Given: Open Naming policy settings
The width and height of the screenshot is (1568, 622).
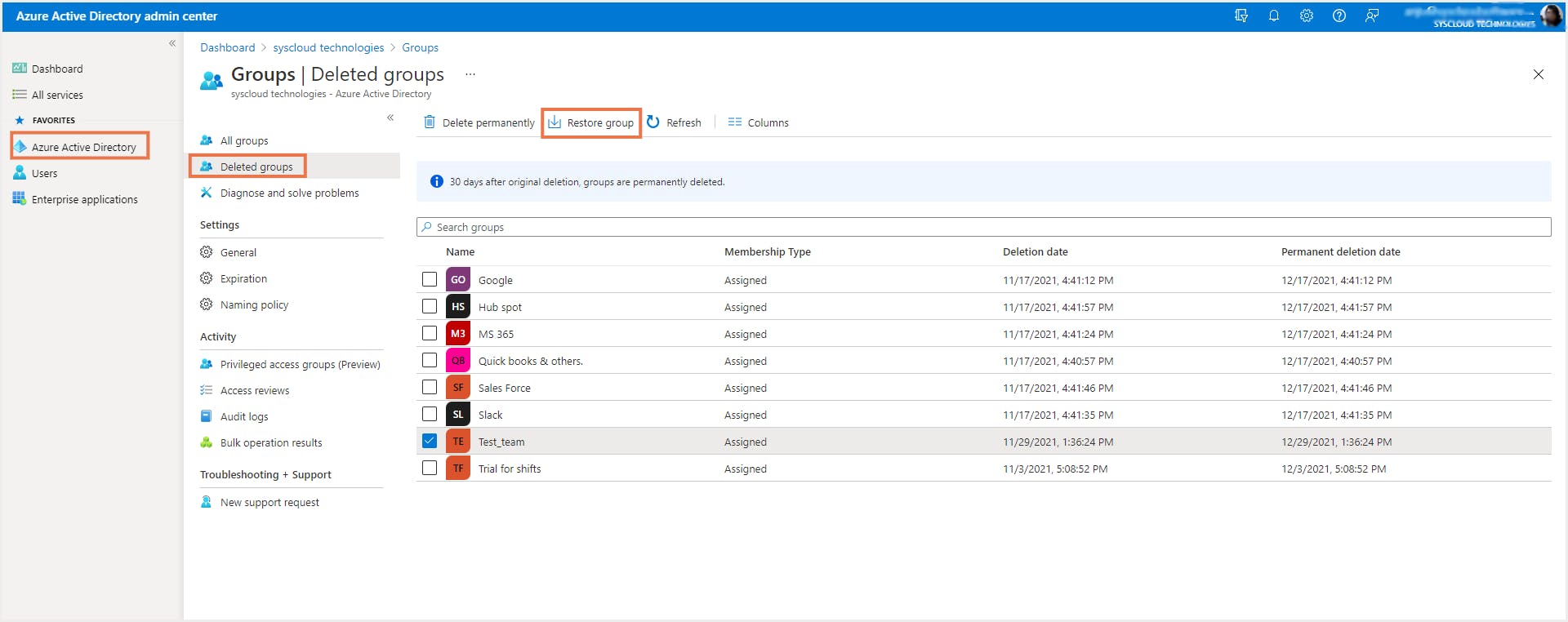Looking at the screenshot, I should tap(255, 304).
